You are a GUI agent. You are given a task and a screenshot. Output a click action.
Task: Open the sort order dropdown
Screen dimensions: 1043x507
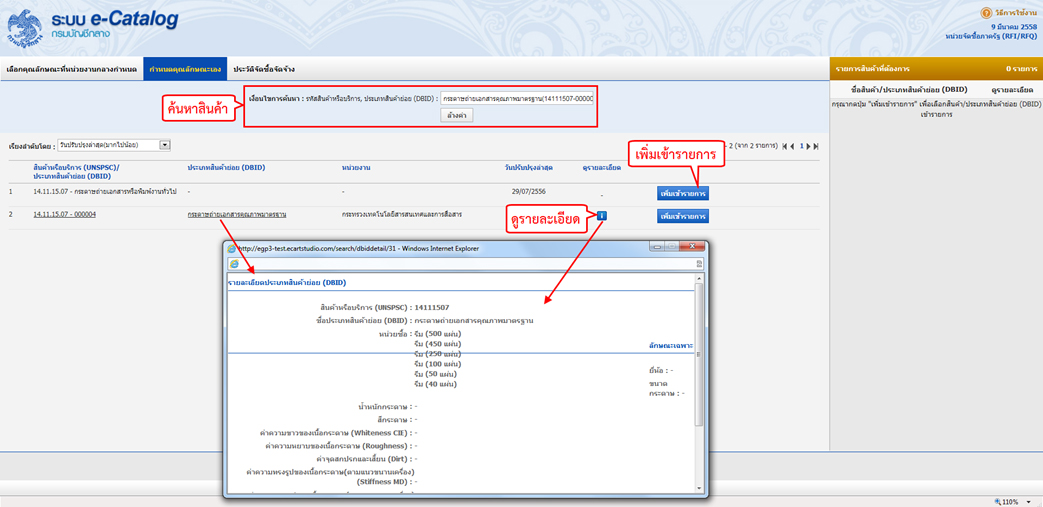[x=165, y=145]
